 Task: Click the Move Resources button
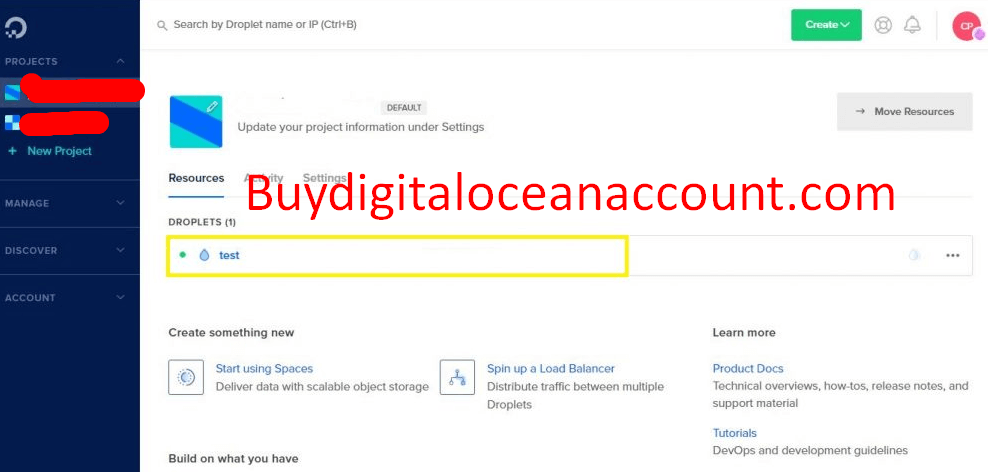point(904,112)
